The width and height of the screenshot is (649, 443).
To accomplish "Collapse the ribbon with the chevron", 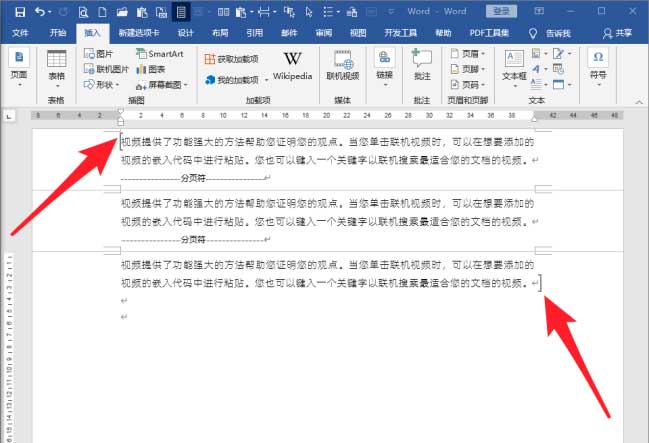I will [639, 102].
